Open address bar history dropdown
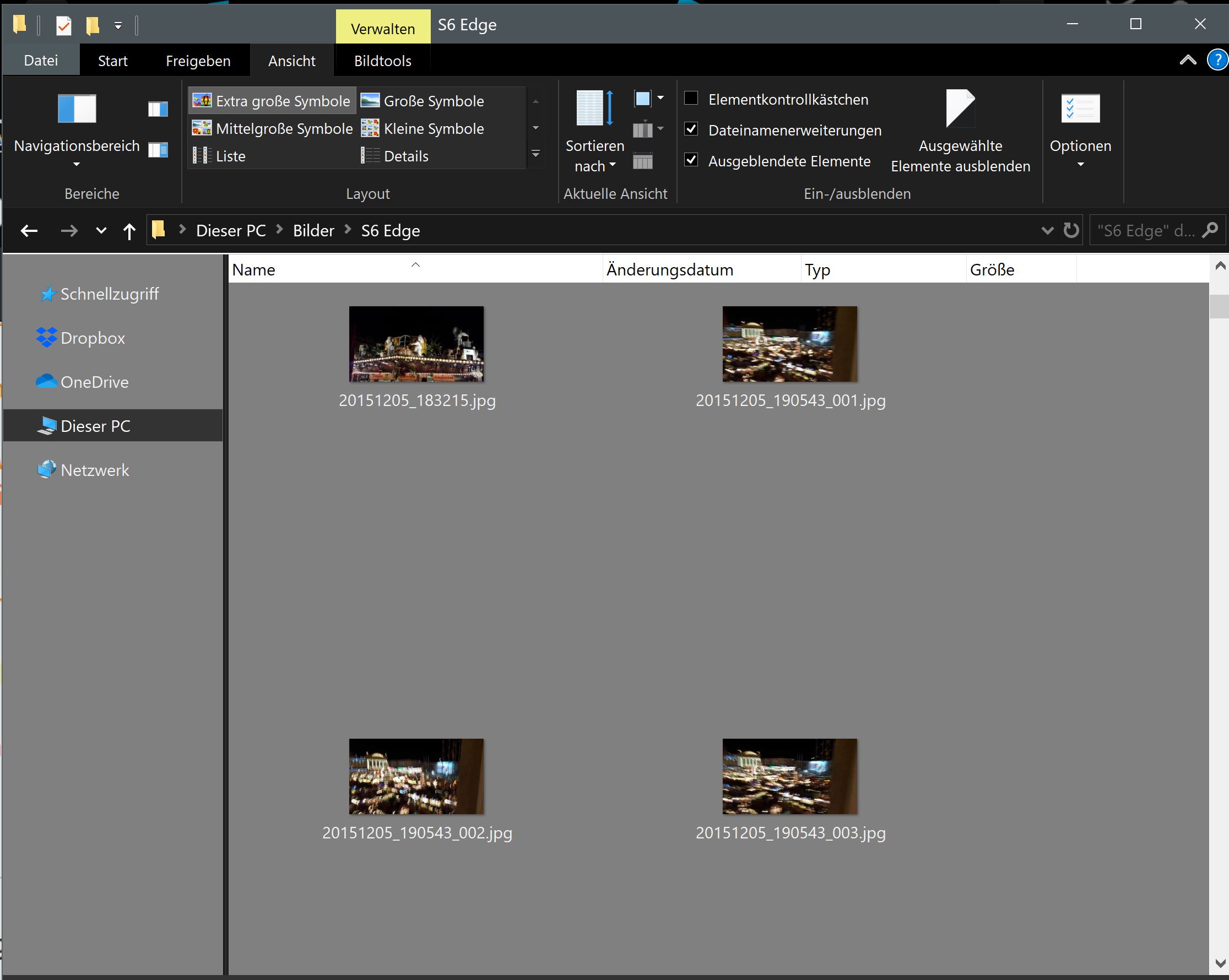This screenshot has width=1229, height=980. (x=1047, y=230)
